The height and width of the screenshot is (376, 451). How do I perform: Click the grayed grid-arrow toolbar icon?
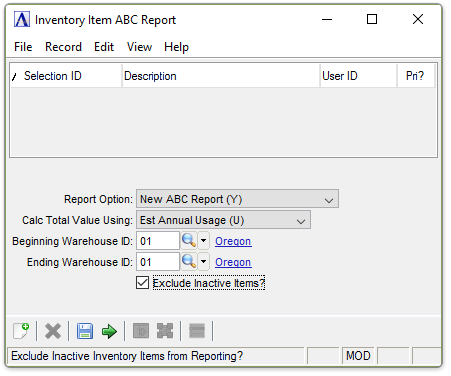pos(141,331)
